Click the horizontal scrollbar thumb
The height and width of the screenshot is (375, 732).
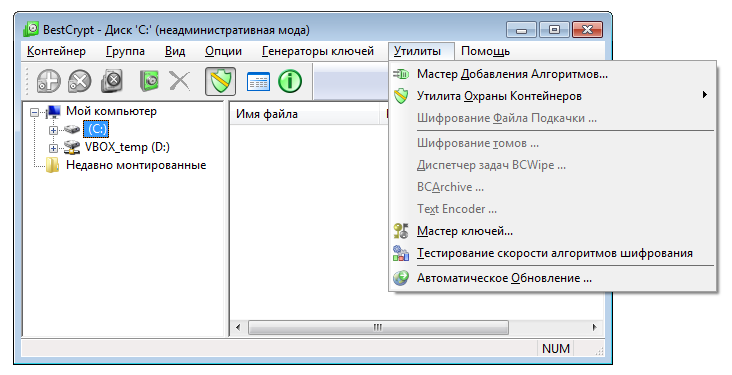tap(378, 327)
